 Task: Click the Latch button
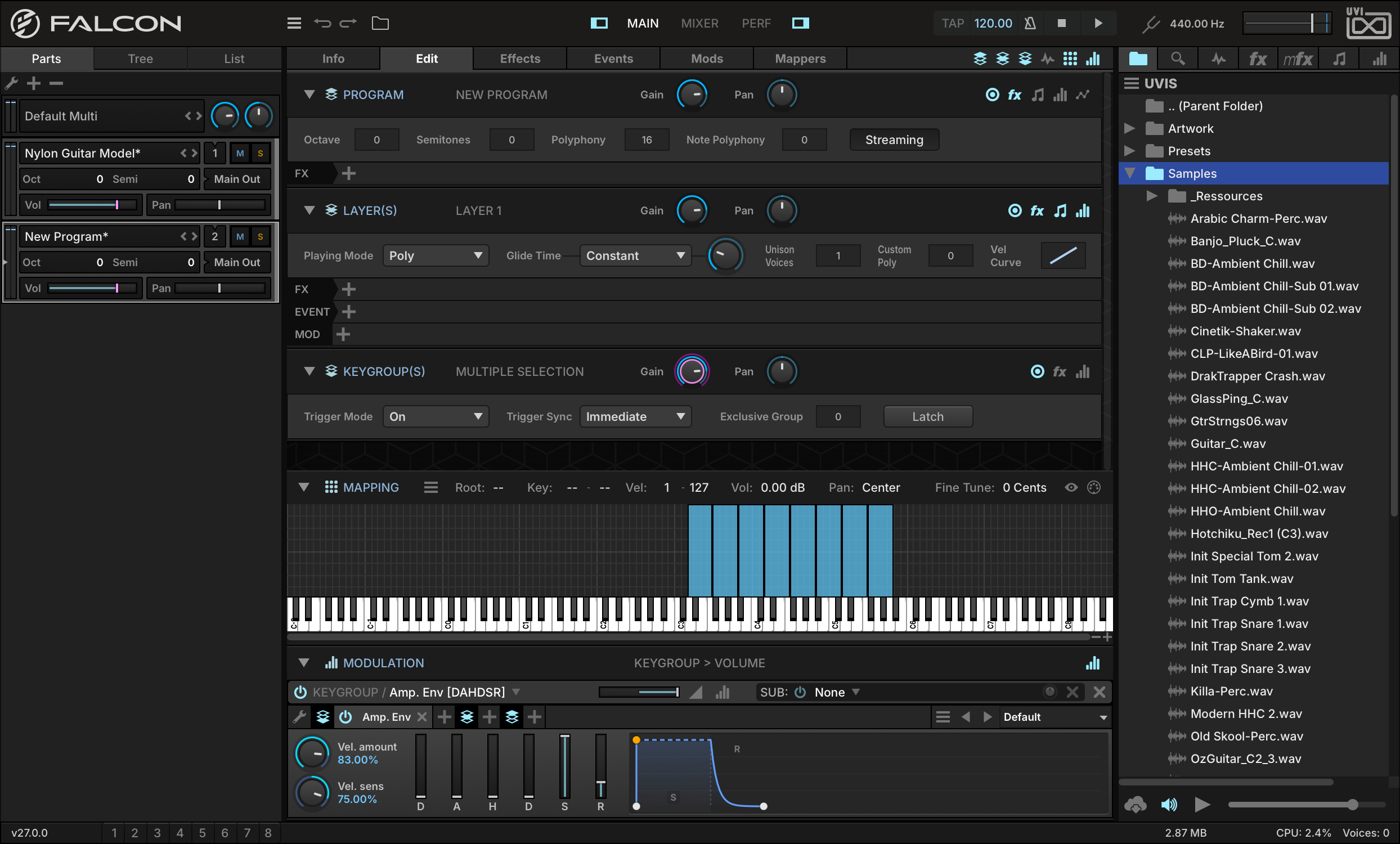point(928,416)
